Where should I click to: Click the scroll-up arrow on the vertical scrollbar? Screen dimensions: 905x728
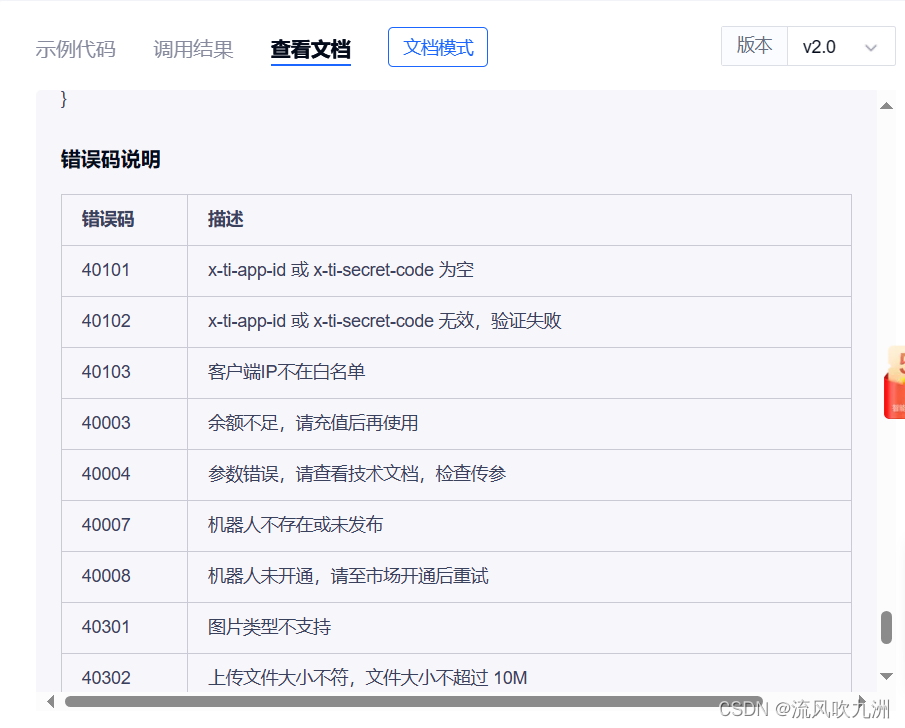885,104
